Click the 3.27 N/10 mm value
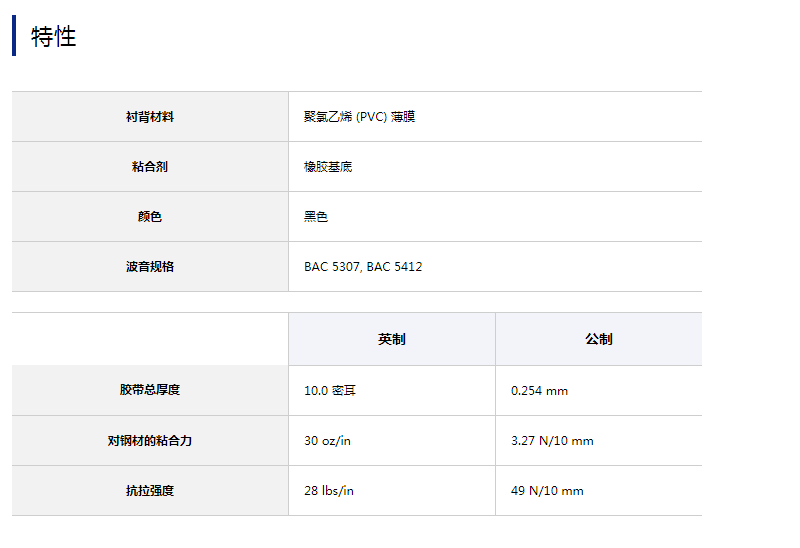The image size is (800, 548). point(552,441)
